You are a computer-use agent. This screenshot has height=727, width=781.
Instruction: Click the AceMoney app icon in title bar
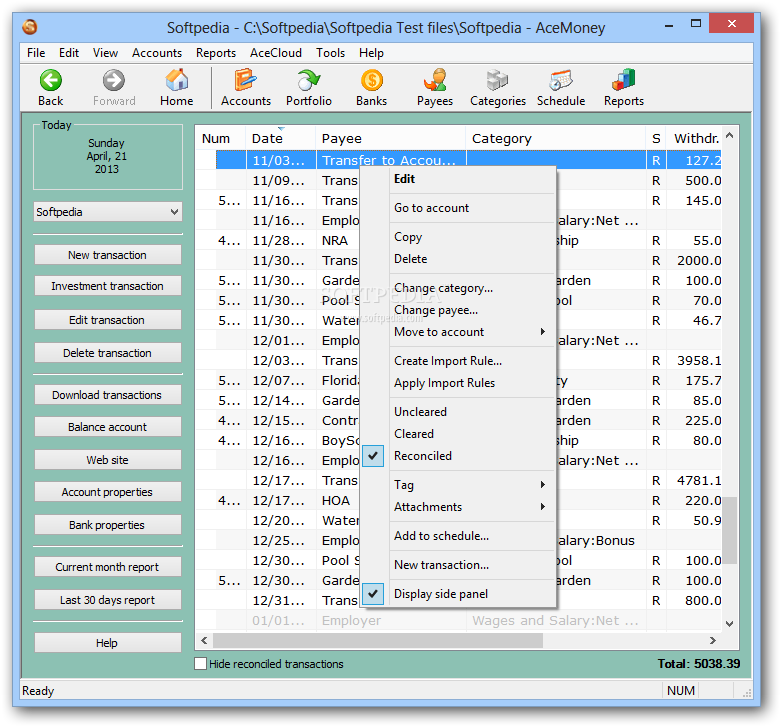[x=30, y=26]
